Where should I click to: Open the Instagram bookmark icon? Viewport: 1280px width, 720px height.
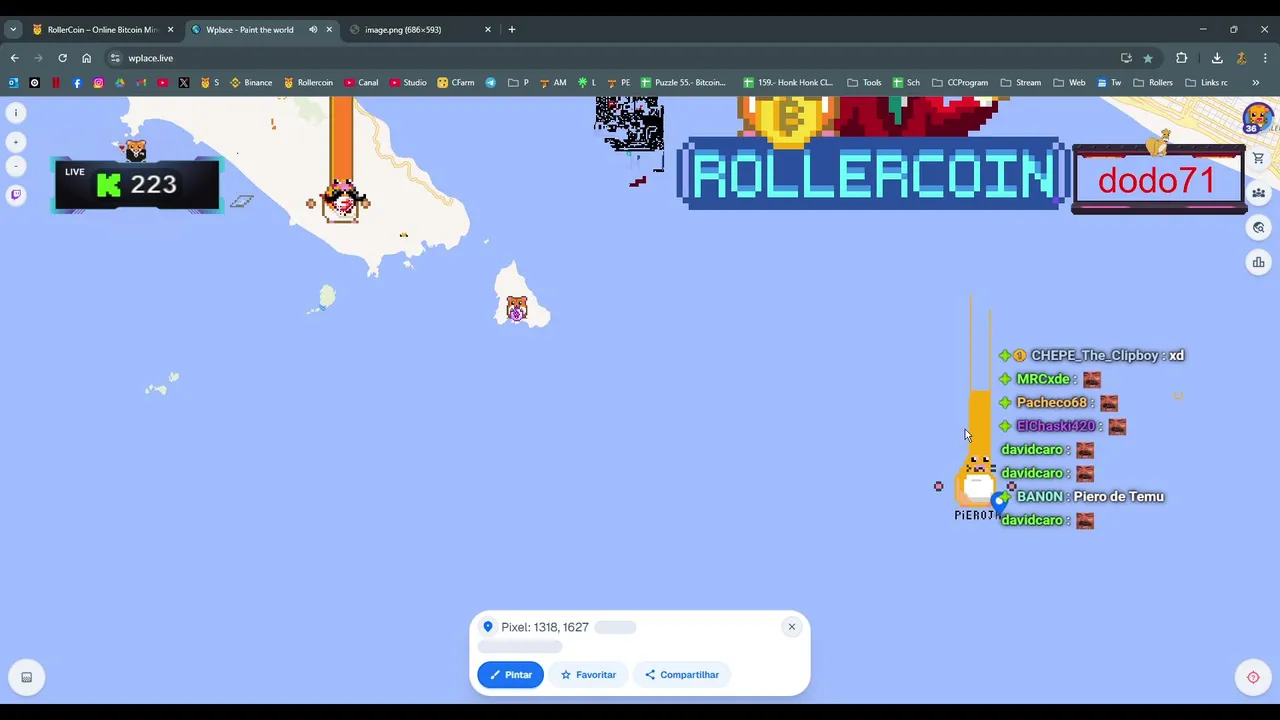pyautogui.click(x=98, y=83)
